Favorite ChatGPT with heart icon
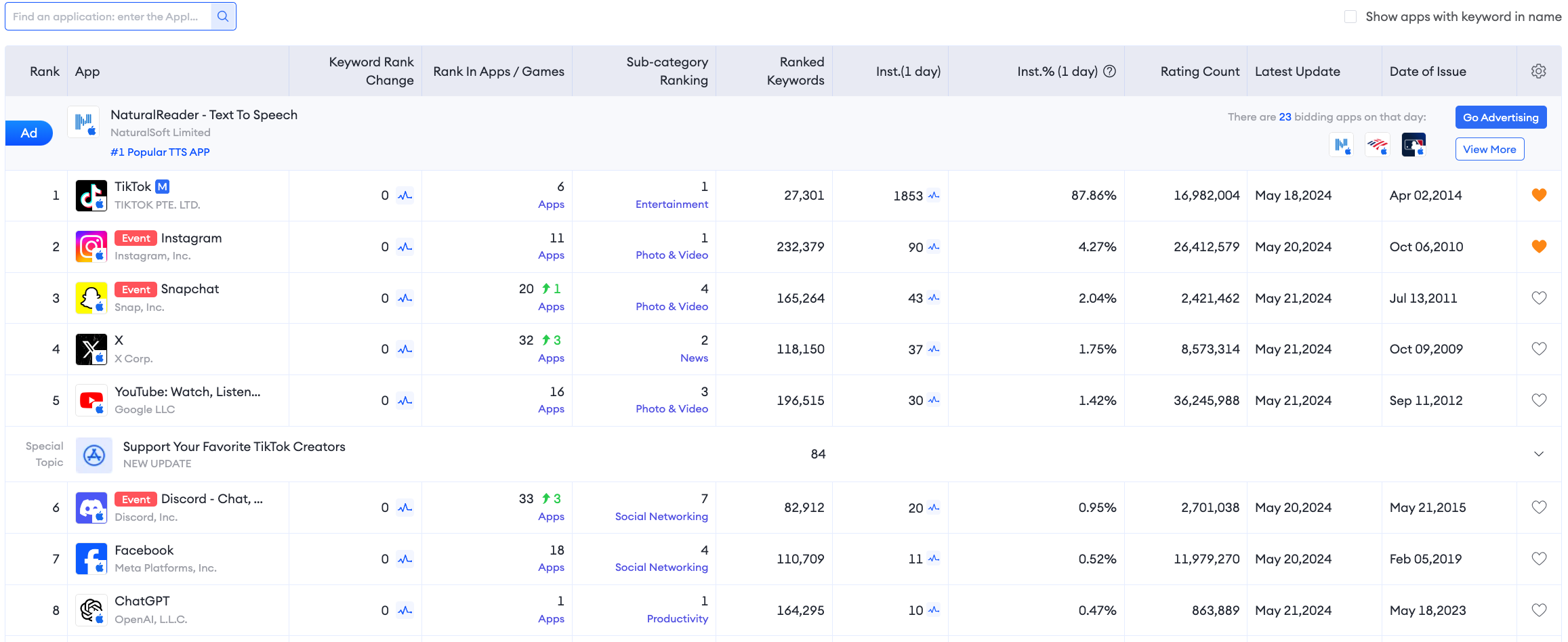The image size is (1568, 642). (1539, 610)
